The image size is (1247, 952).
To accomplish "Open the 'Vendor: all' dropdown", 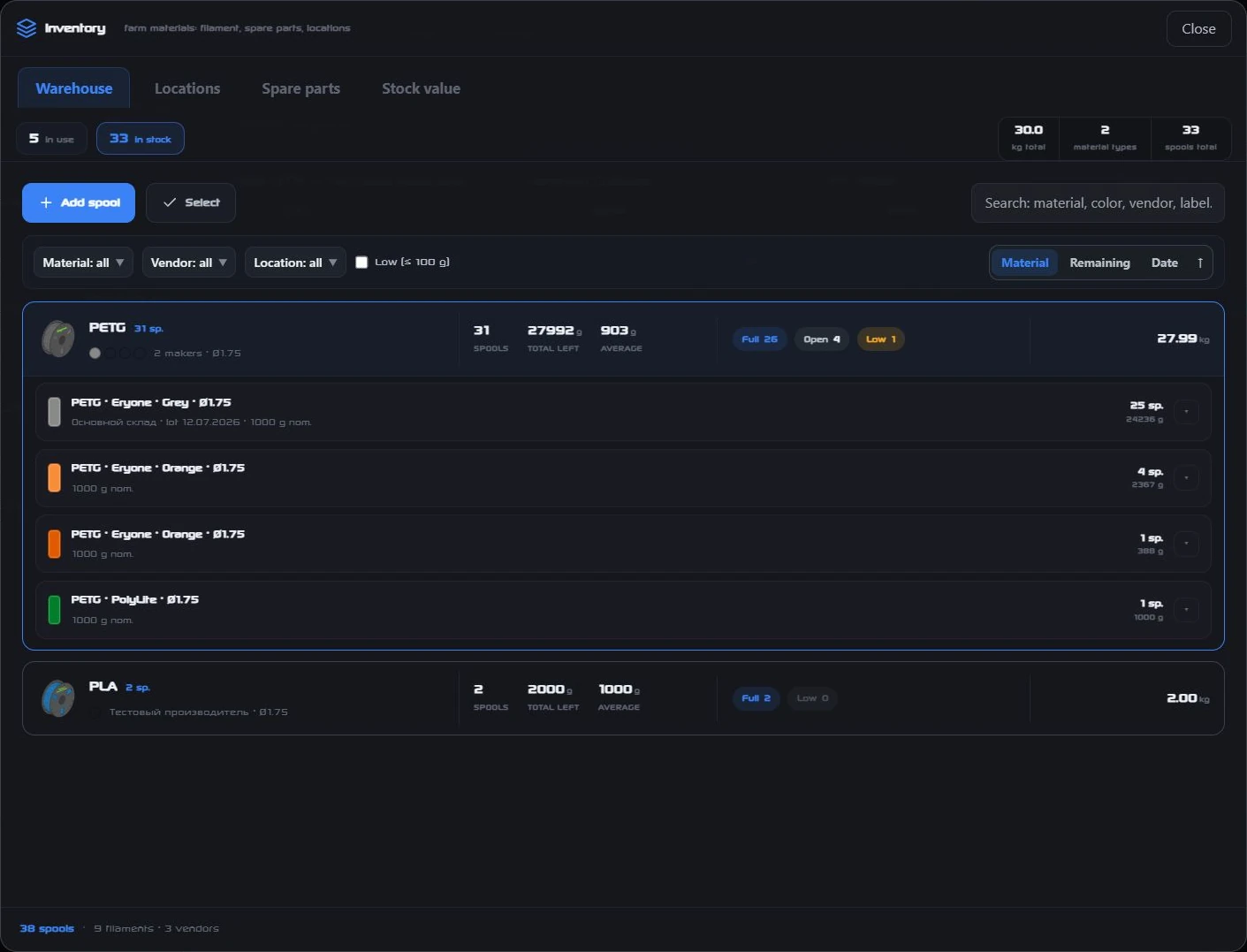I will (189, 263).
